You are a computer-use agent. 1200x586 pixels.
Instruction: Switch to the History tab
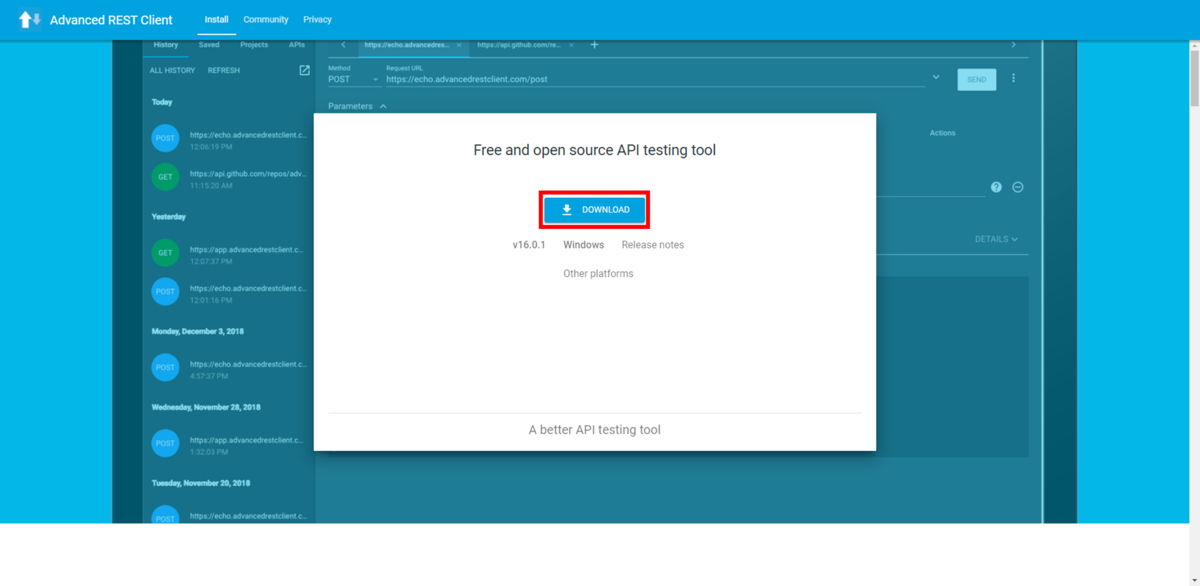click(166, 45)
